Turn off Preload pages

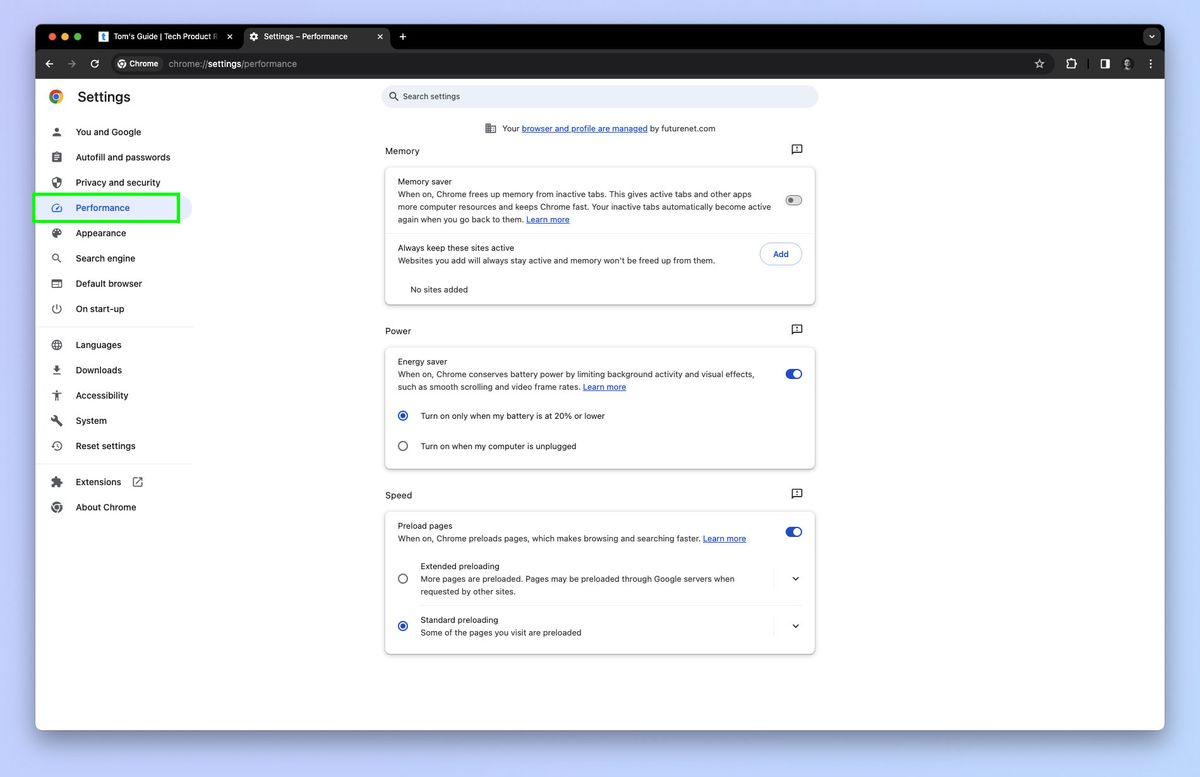[793, 531]
